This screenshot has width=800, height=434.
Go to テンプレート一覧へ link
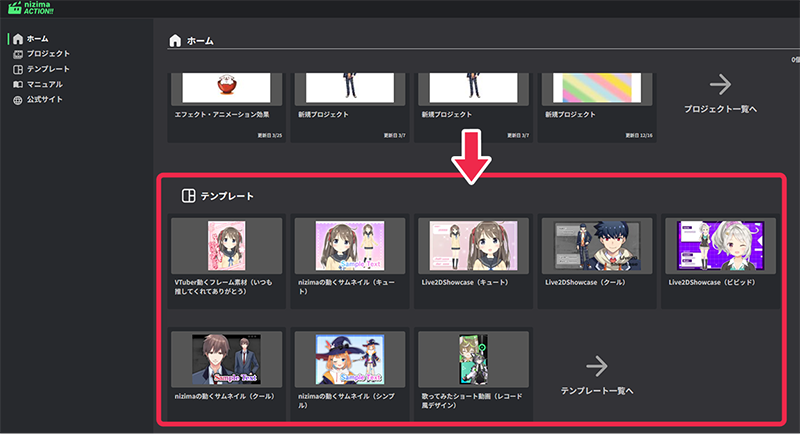tap(597, 391)
